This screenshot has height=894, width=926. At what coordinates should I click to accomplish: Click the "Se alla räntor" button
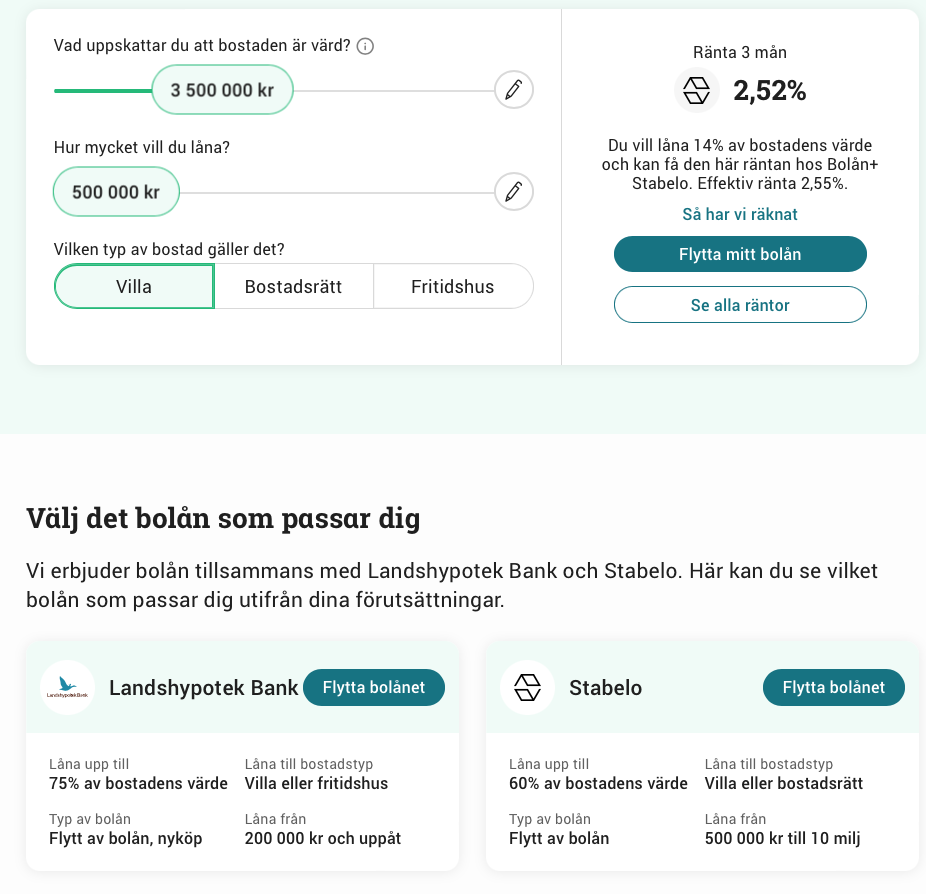(x=740, y=305)
